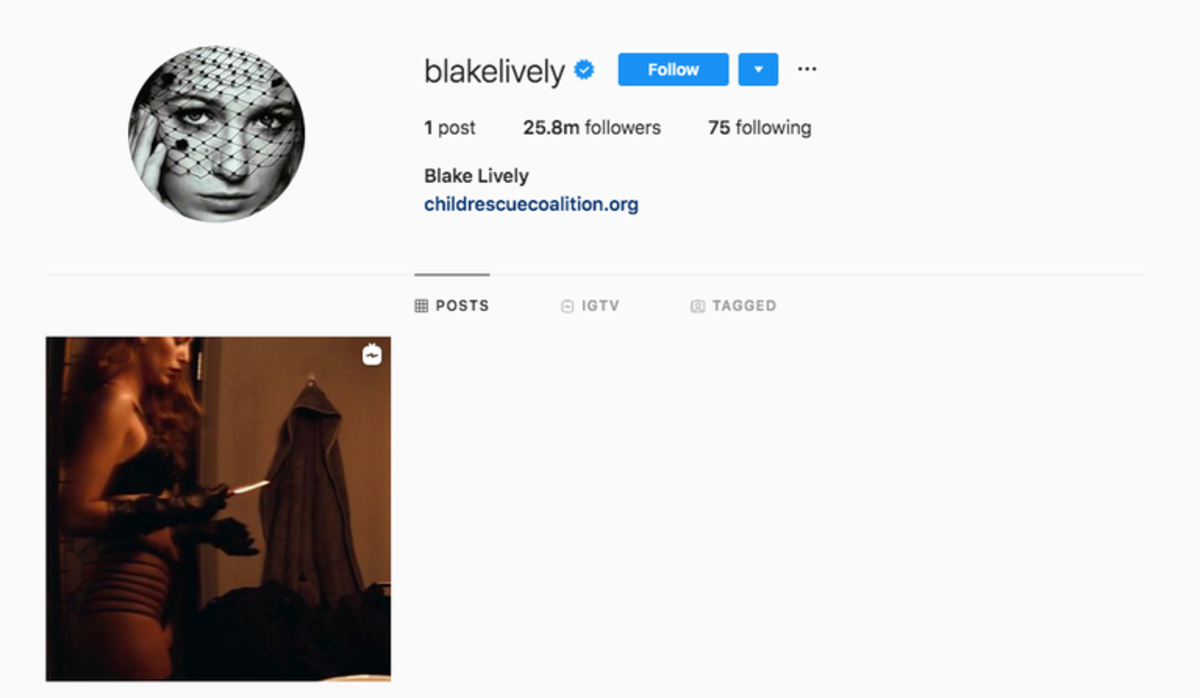Switch to the TAGGED tab

click(x=733, y=306)
